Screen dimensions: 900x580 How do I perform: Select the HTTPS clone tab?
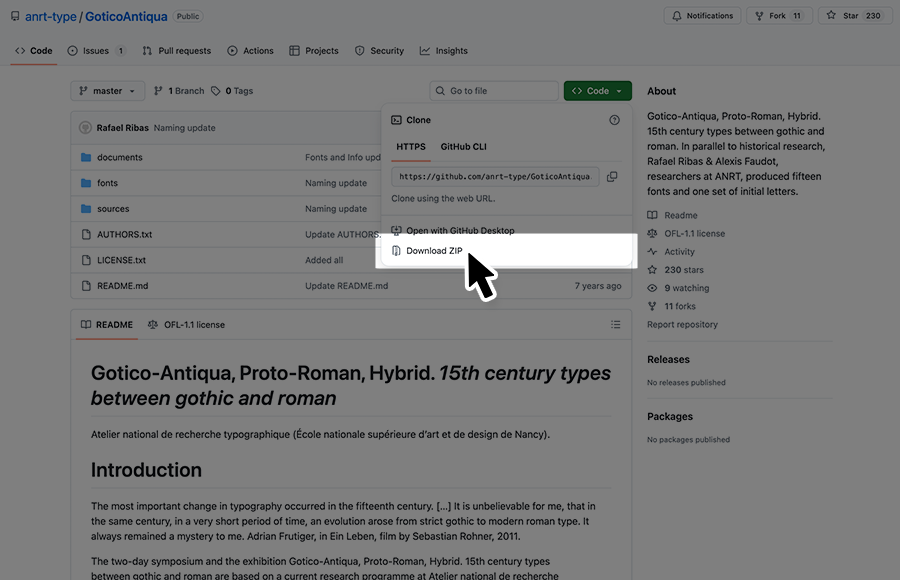click(x=410, y=147)
